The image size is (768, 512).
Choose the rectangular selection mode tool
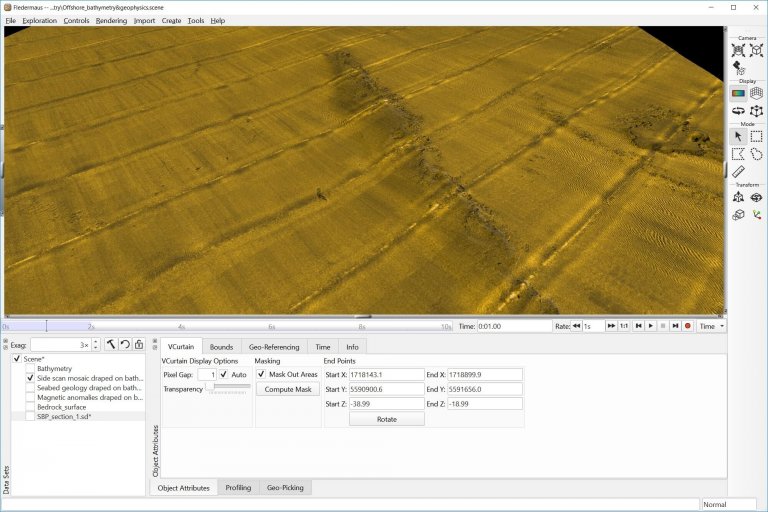[756, 136]
